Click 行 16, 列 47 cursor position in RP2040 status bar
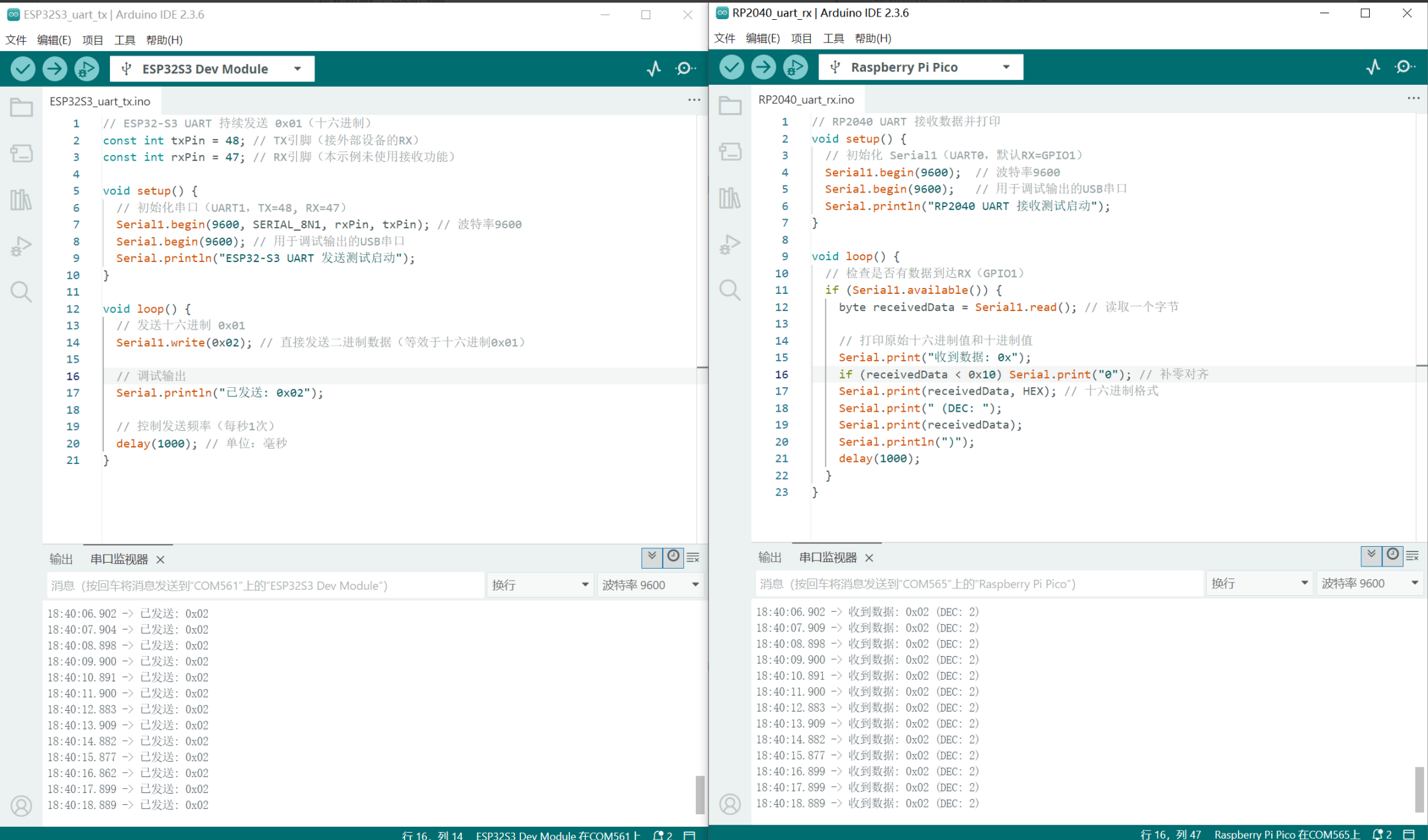Image resolution: width=1428 pixels, height=840 pixels. pyautogui.click(x=1170, y=834)
